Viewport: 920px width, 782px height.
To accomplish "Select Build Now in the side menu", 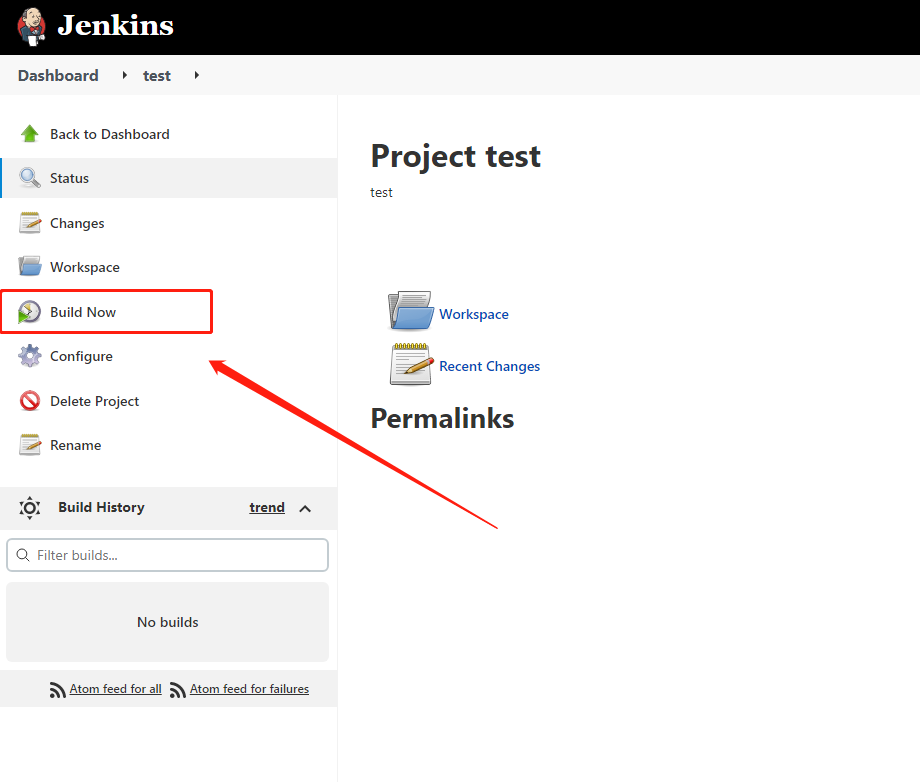I will pyautogui.click(x=83, y=312).
